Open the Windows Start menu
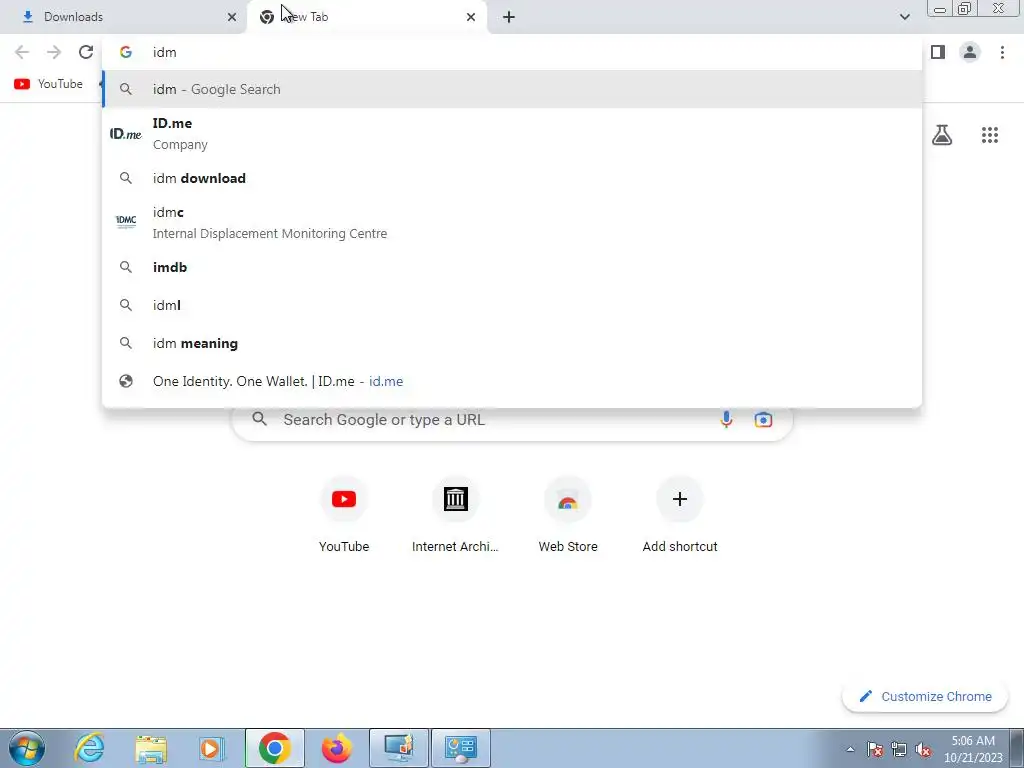This screenshot has height=768, width=1024. (26, 748)
